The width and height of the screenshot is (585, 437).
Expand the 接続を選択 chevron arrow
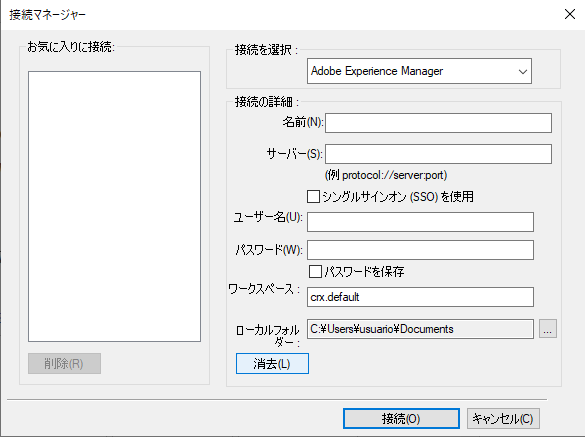point(523,71)
